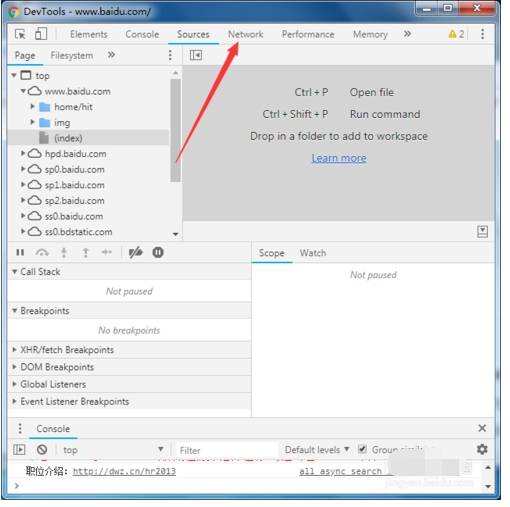Image resolution: width=510 pixels, height=507 pixels.
Task: Show the console sidebar
Action: click(19, 450)
